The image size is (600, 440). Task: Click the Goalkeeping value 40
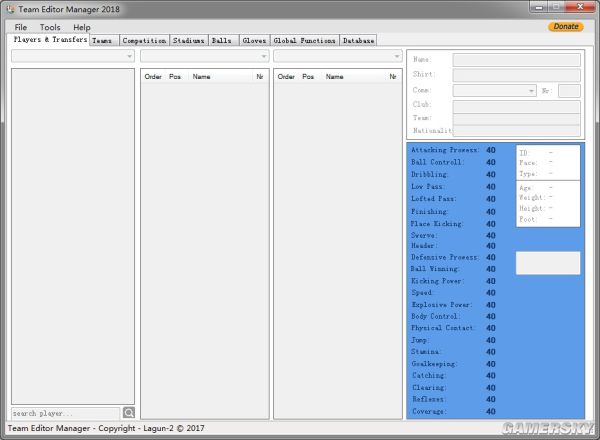491,364
